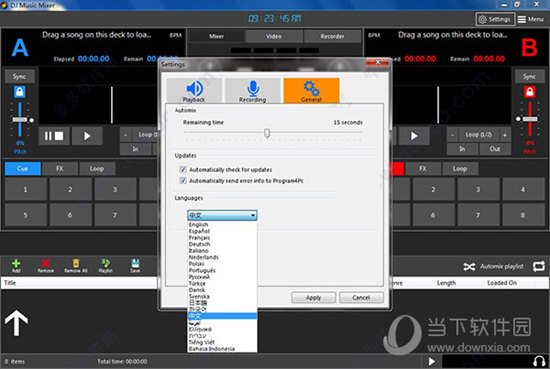Sort playlist by Length column
This screenshot has height=369, width=550.
click(447, 283)
